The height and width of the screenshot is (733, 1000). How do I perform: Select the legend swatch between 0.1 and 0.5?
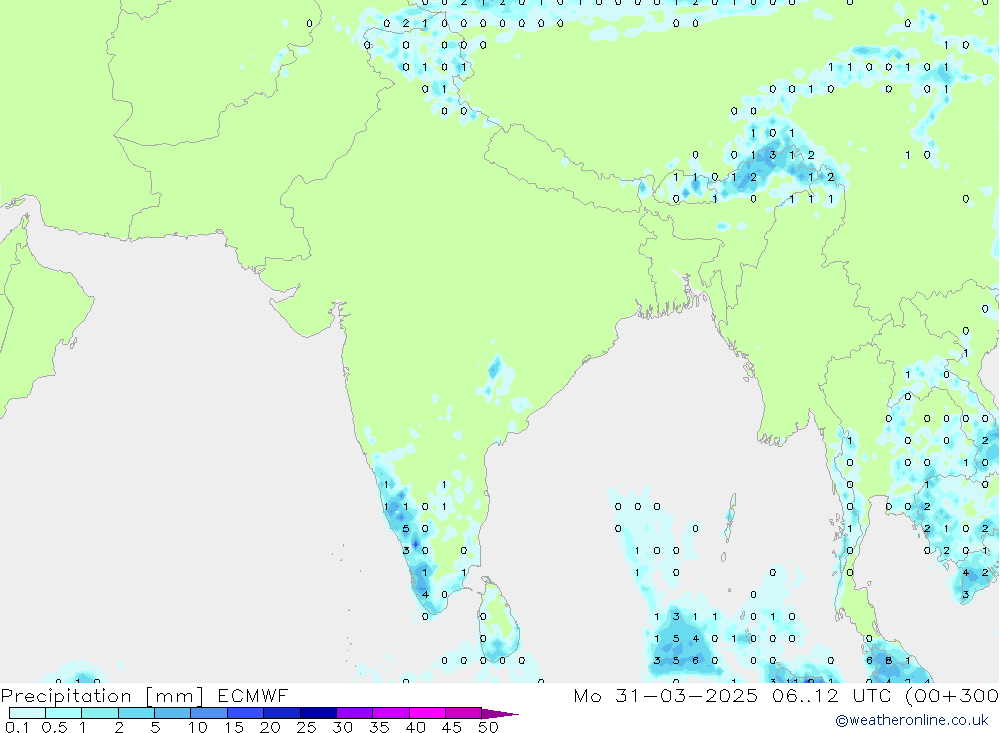tap(27, 713)
